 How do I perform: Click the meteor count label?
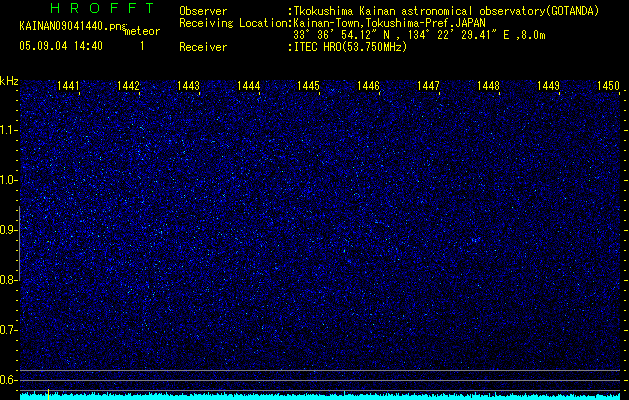point(142,31)
